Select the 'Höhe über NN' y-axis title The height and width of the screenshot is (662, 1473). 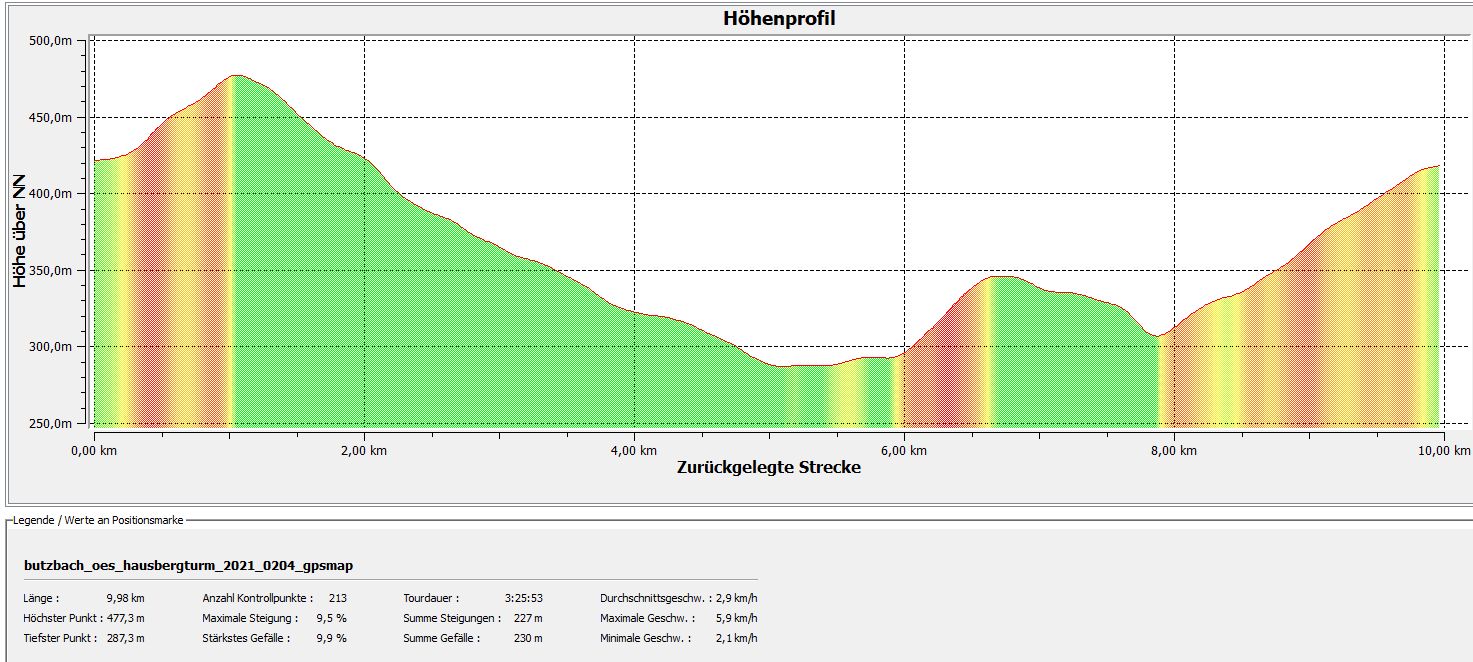(x=20, y=232)
